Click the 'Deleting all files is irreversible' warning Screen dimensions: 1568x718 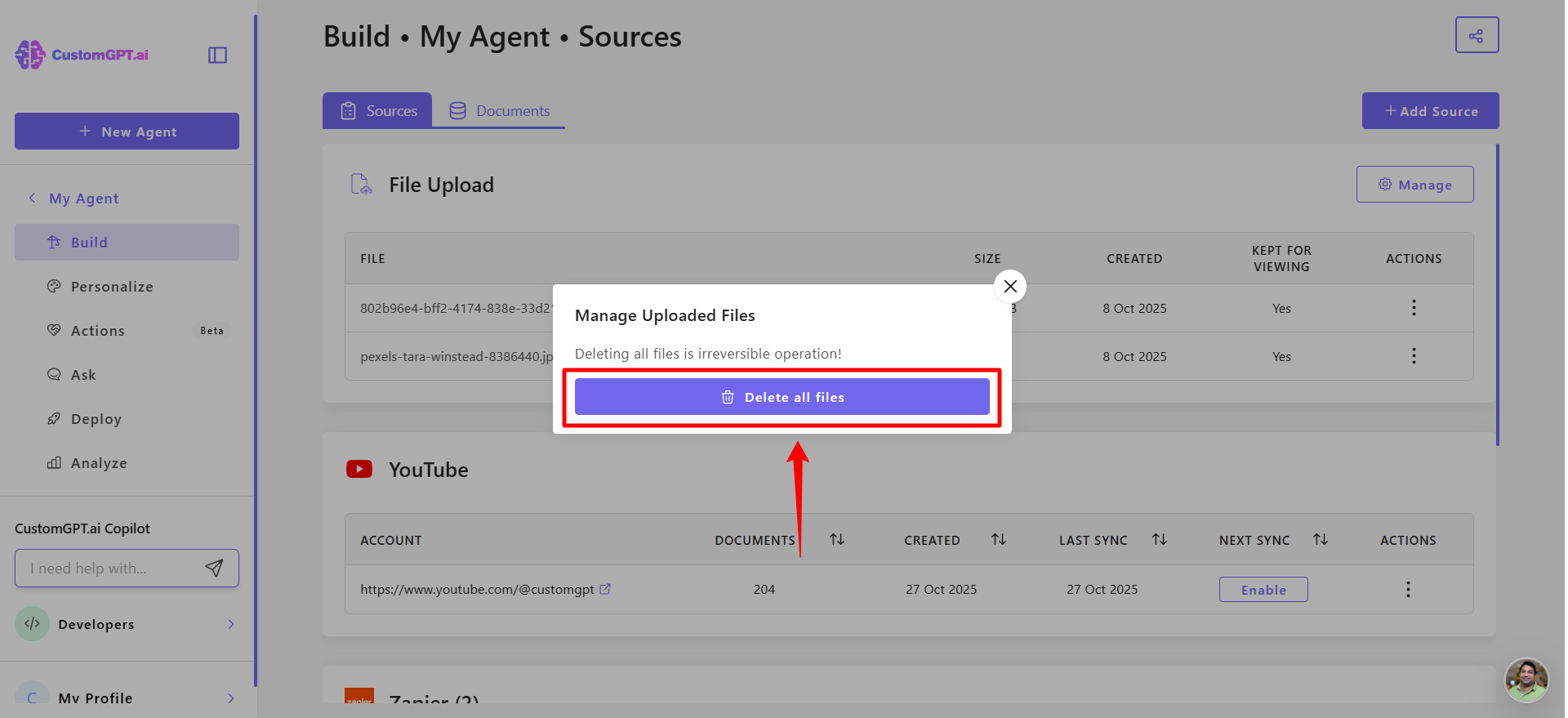(x=708, y=354)
